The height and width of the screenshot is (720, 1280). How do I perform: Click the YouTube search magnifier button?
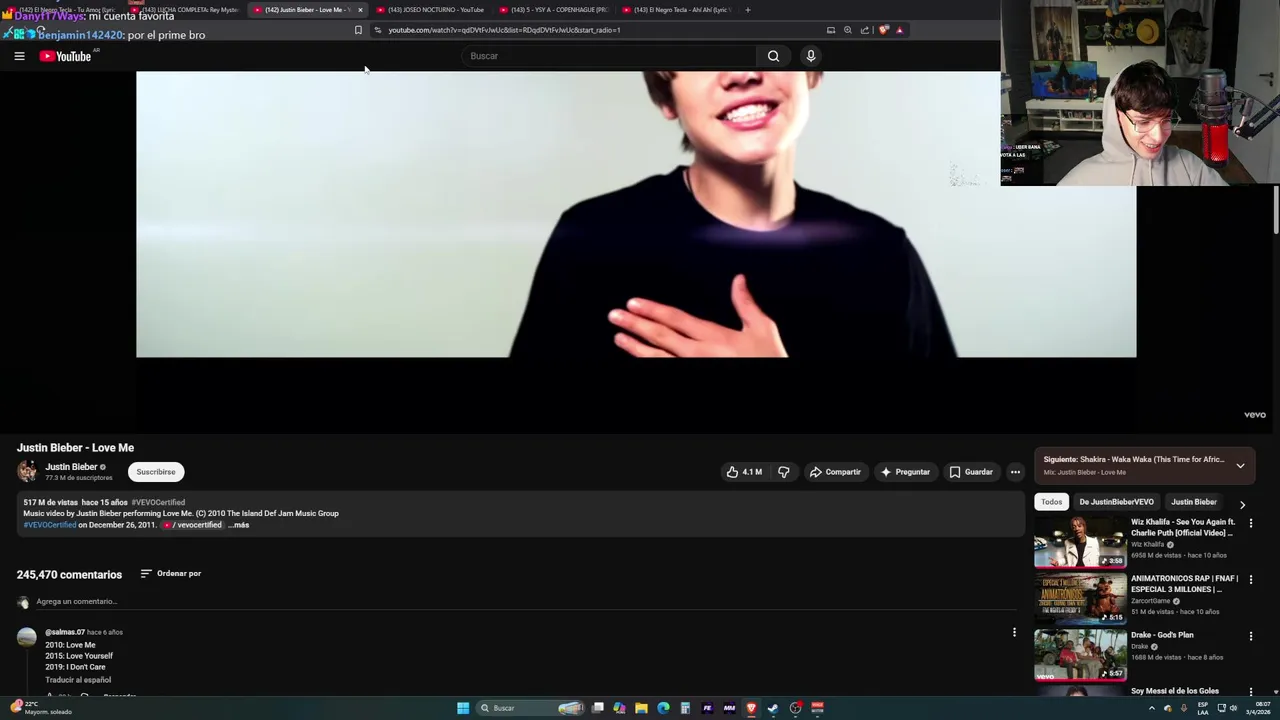773,56
